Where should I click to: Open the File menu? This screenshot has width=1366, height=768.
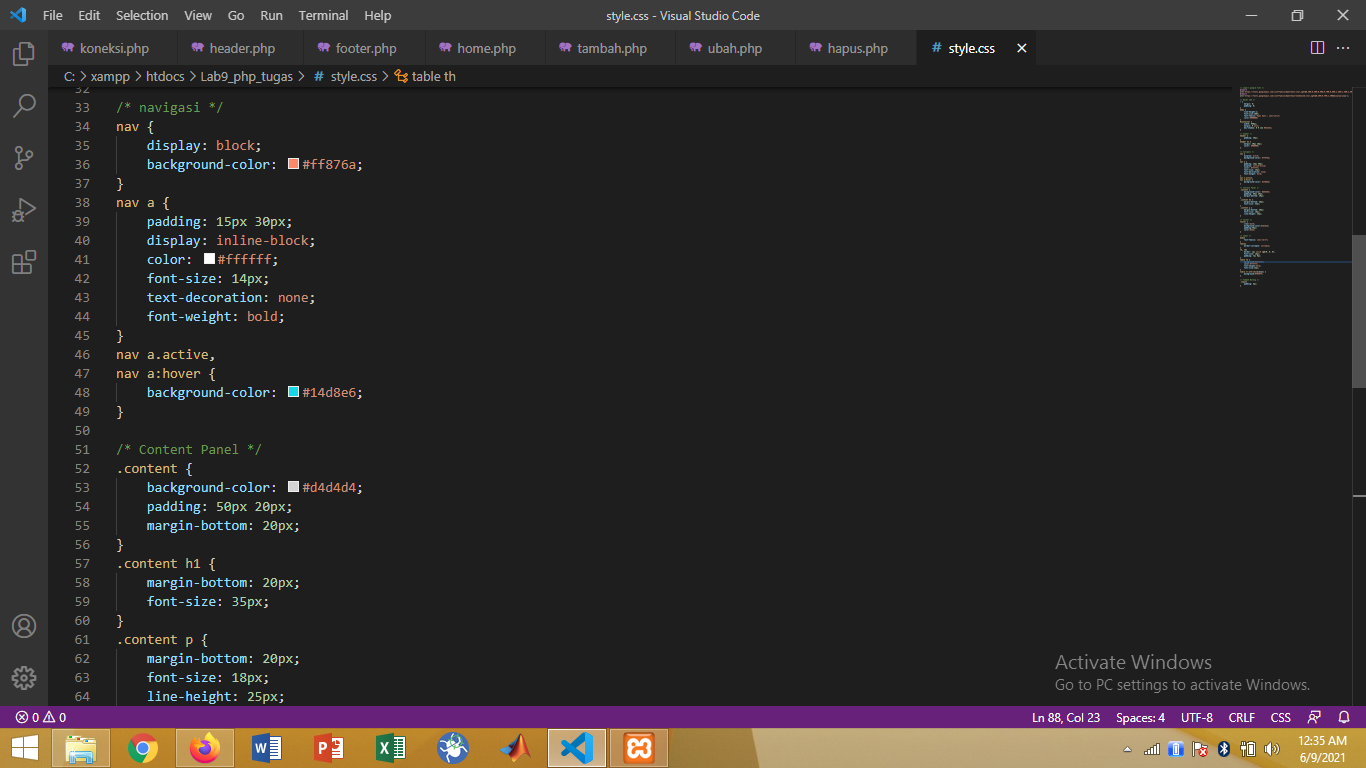[x=52, y=15]
